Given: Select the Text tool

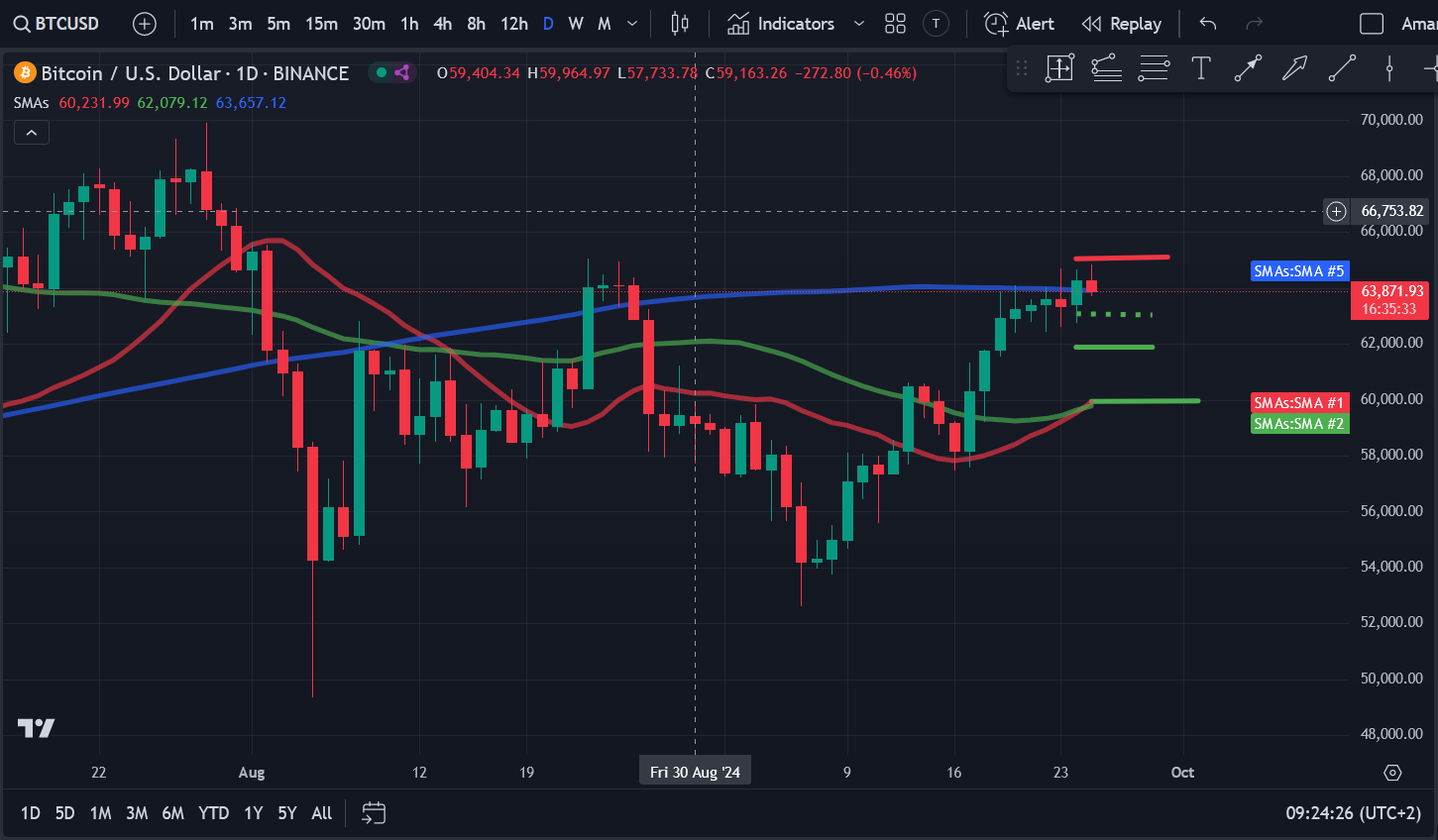Looking at the screenshot, I should click(1201, 68).
